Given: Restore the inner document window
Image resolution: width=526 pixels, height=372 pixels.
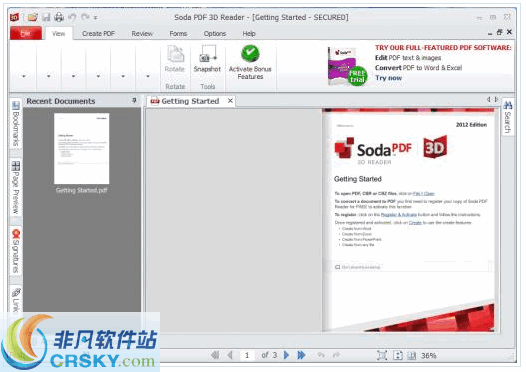Looking at the screenshot, I should [x=499, y=32].
